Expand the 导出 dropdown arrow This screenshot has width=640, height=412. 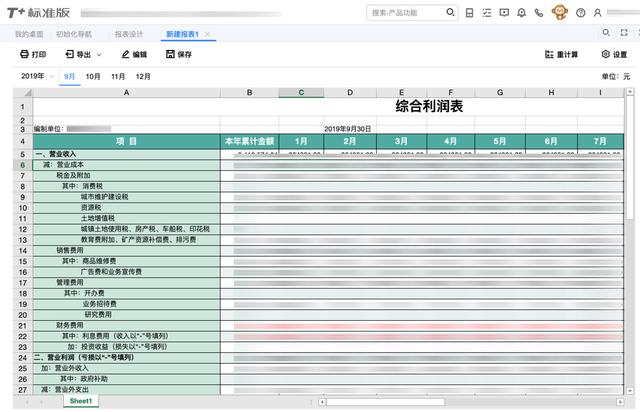tap(99, 55)
